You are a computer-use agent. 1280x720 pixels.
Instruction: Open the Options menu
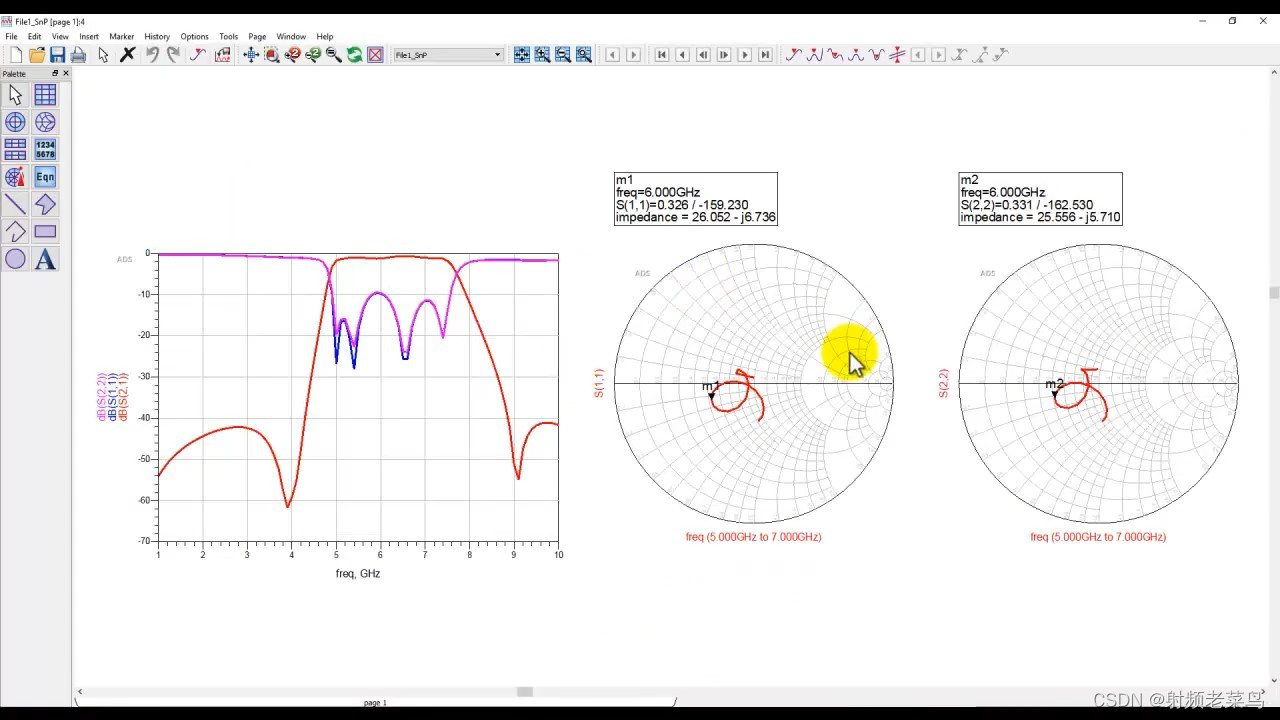coord(194,36)
